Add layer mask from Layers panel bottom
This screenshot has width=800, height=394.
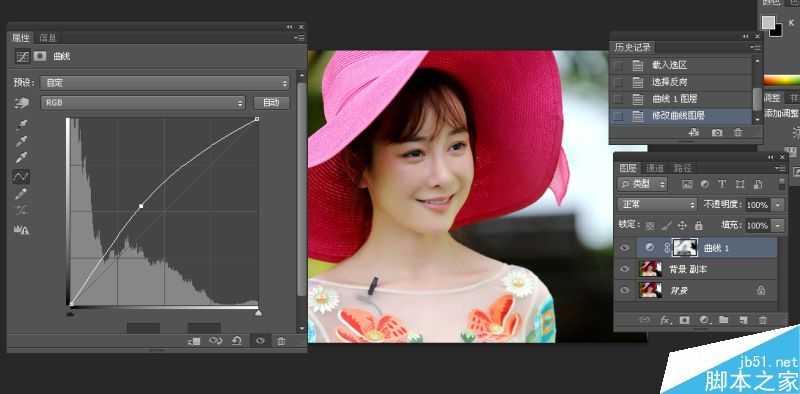tap(684, 320)
